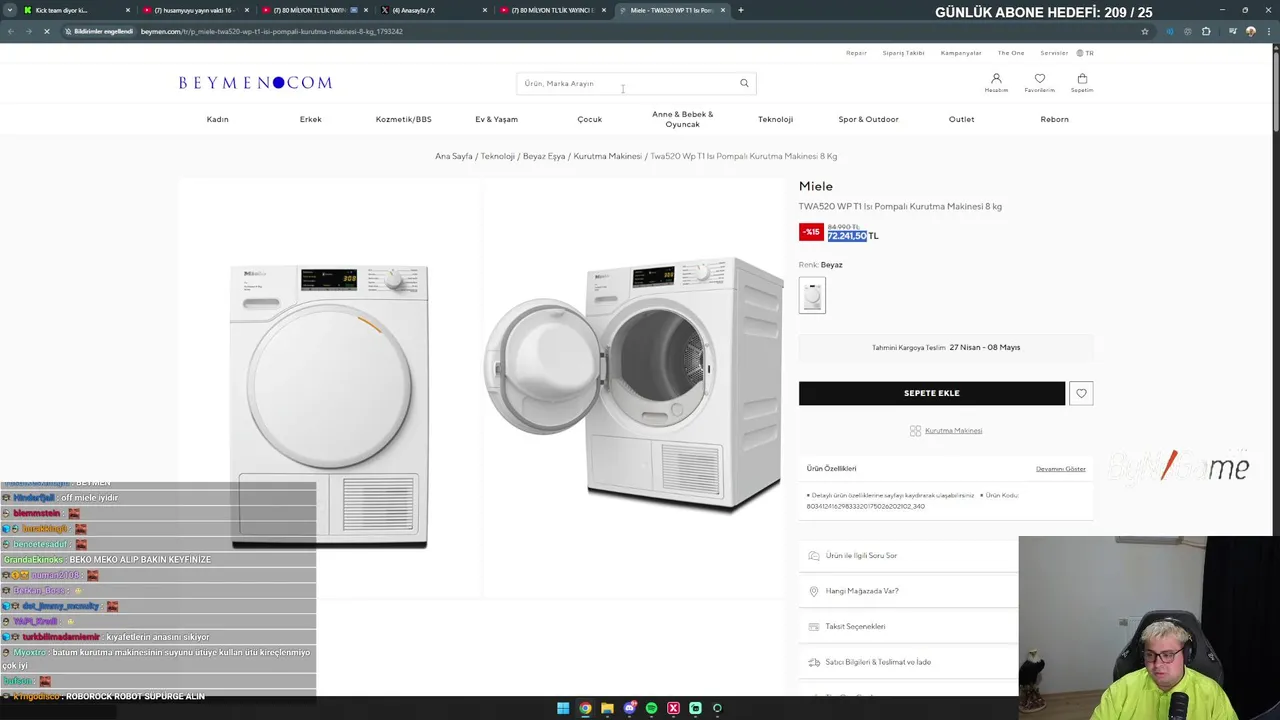Click the Devamını Göster link

pos(1061,469)
